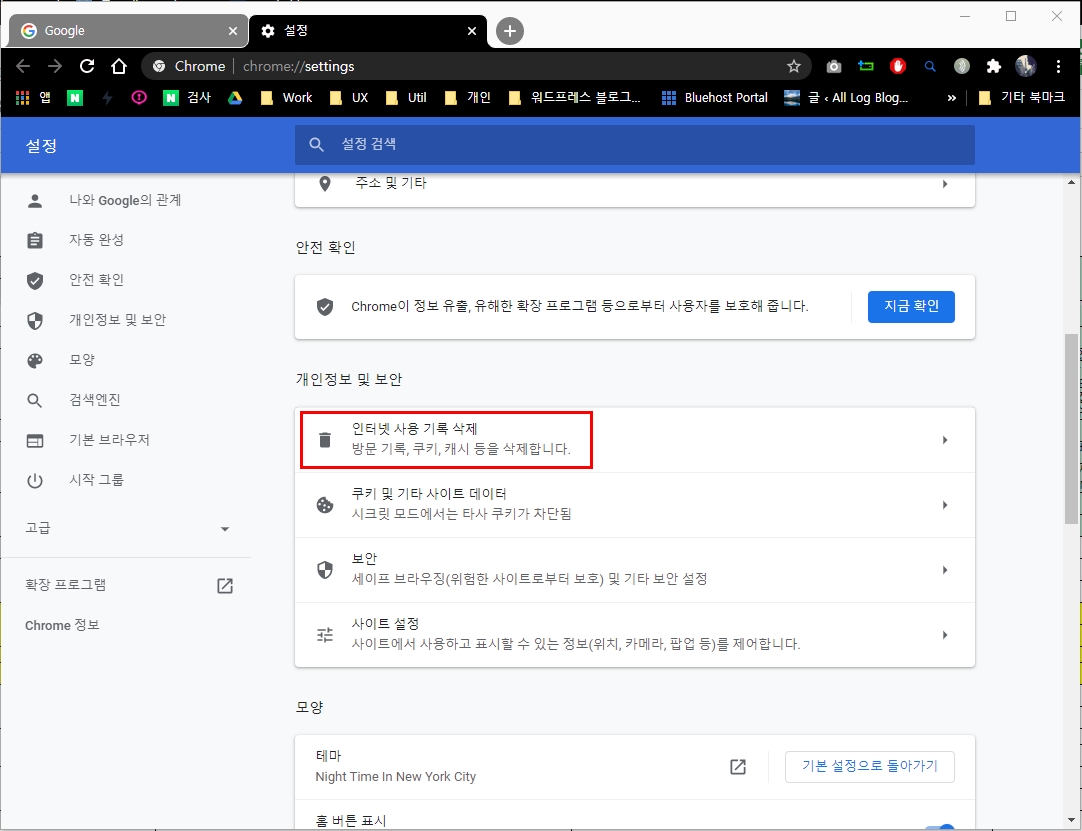This screenshot has height=831, width=1082.
Task: Click the grey circular extension icon
Action: (961, 66)
